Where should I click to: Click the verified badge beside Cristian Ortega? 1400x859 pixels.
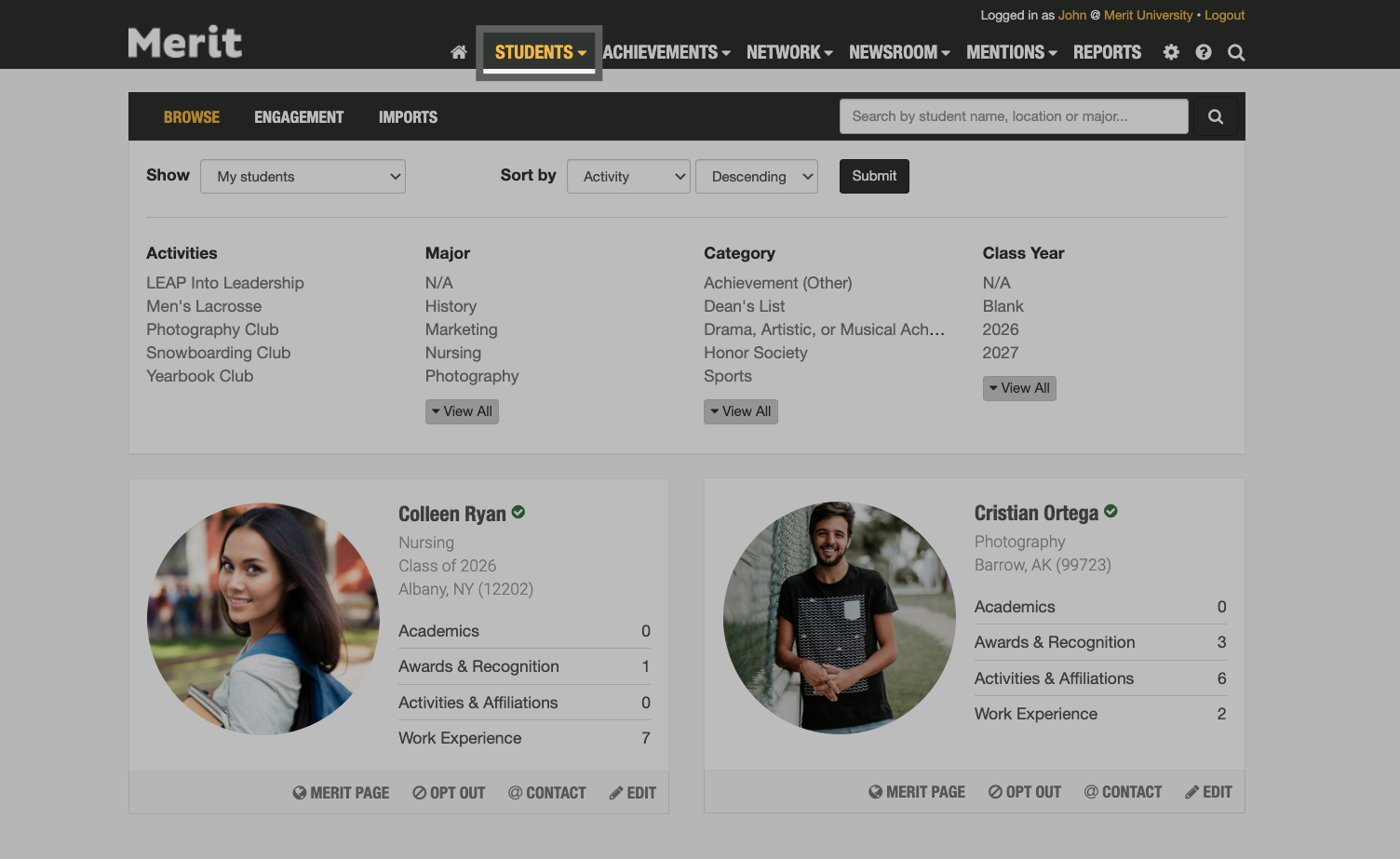pyautogui.click(x=1110, y=511)
